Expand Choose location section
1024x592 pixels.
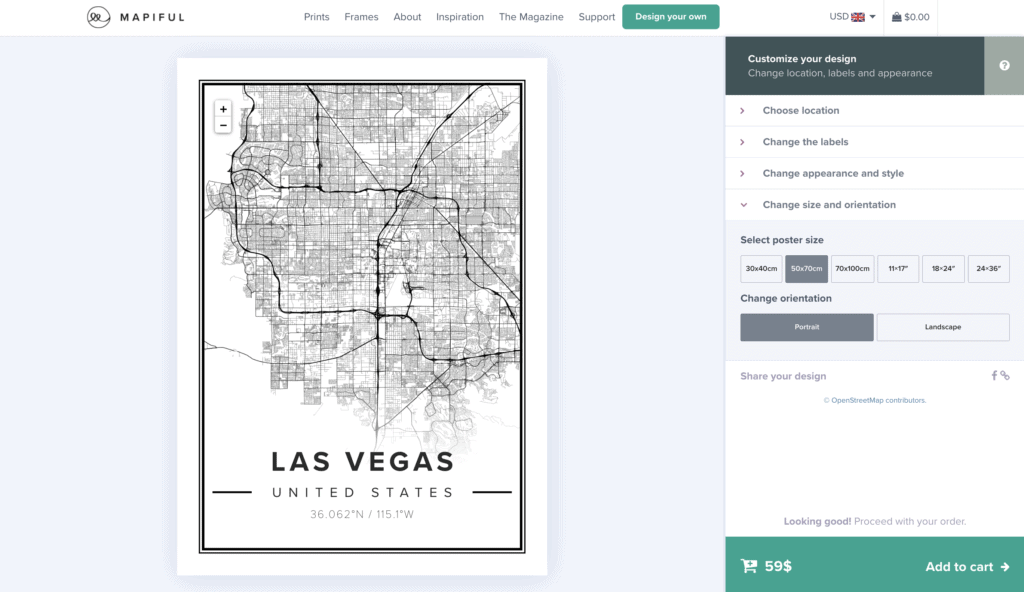click(x=874, y=110)
